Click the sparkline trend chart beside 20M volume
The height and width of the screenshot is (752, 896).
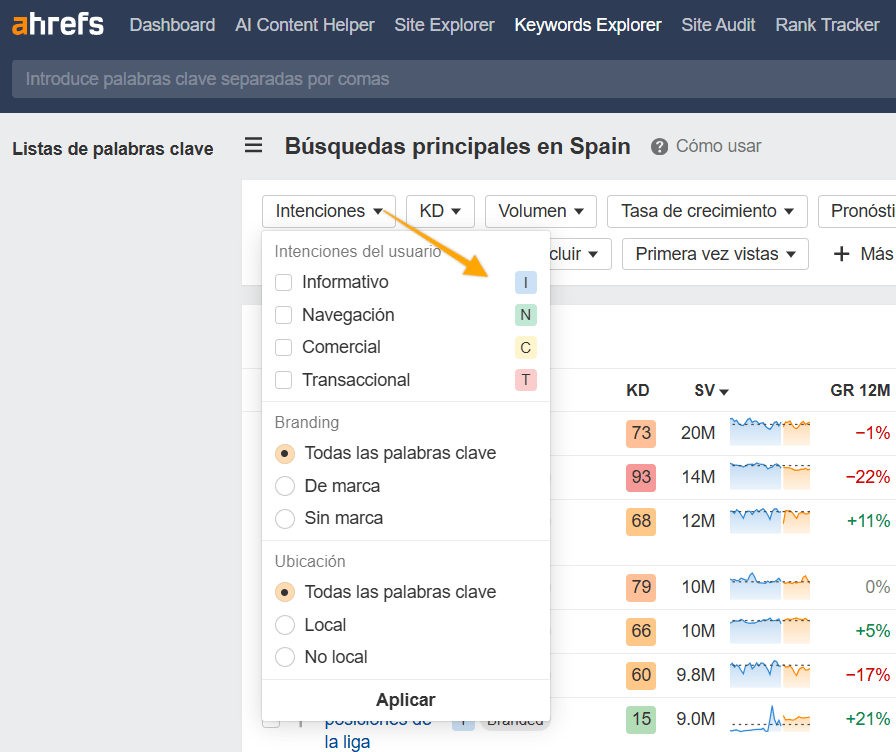point(769,433)
